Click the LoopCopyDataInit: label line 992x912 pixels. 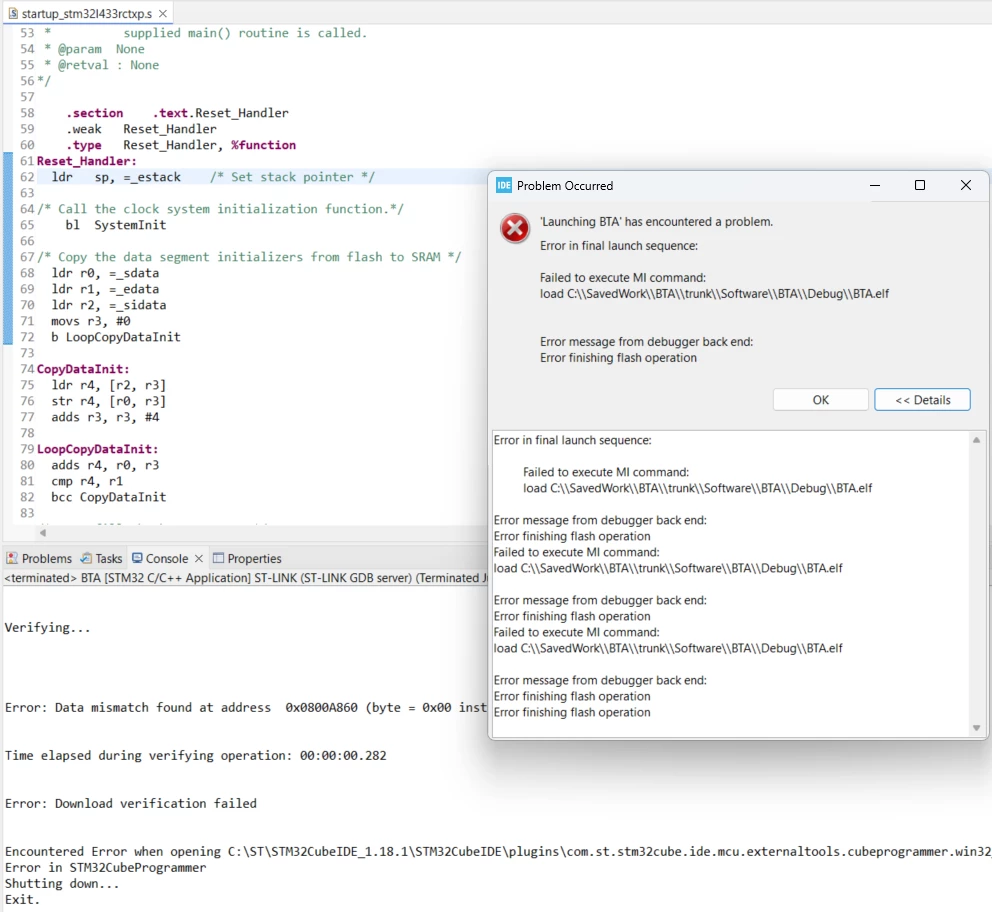pos(97,449)
